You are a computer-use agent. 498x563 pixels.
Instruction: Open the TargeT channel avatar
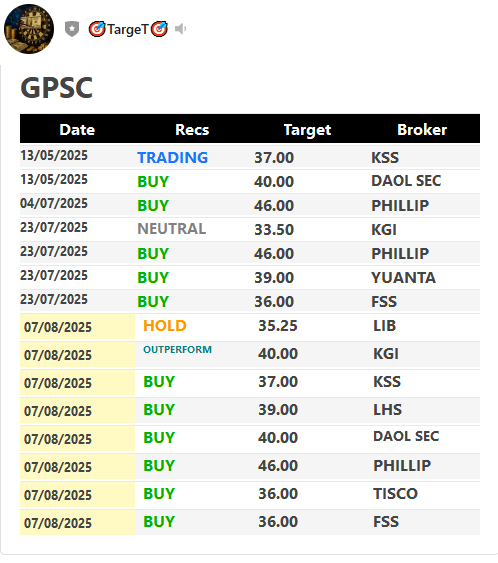point(29,29)
